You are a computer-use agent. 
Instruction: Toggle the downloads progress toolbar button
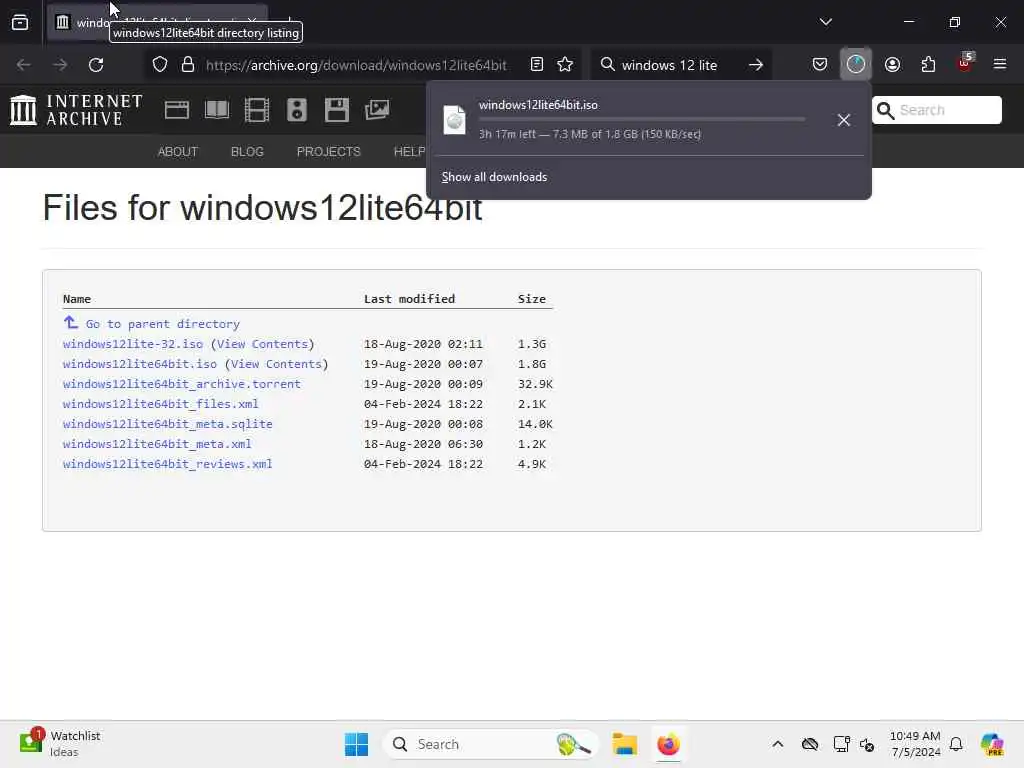856,64
